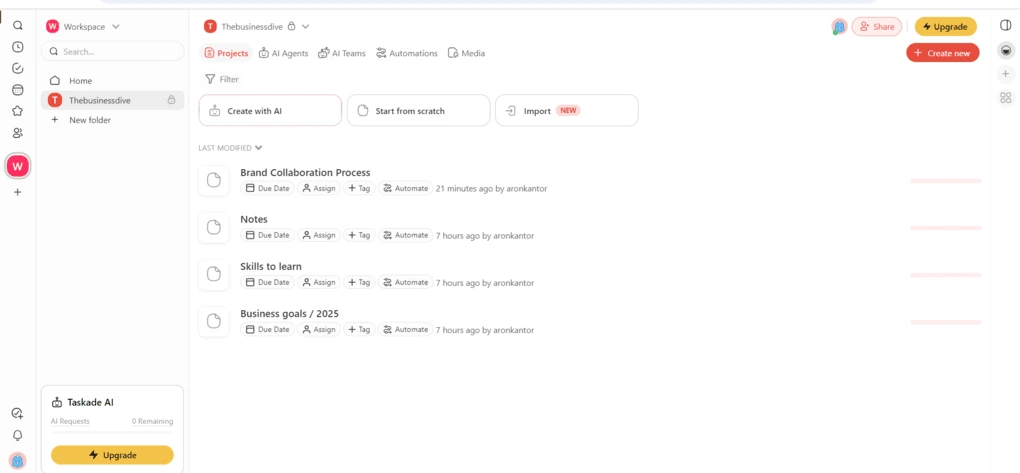Add Tag to Skills to learn
Screen dimensions: 1020x473
(359, 282)
